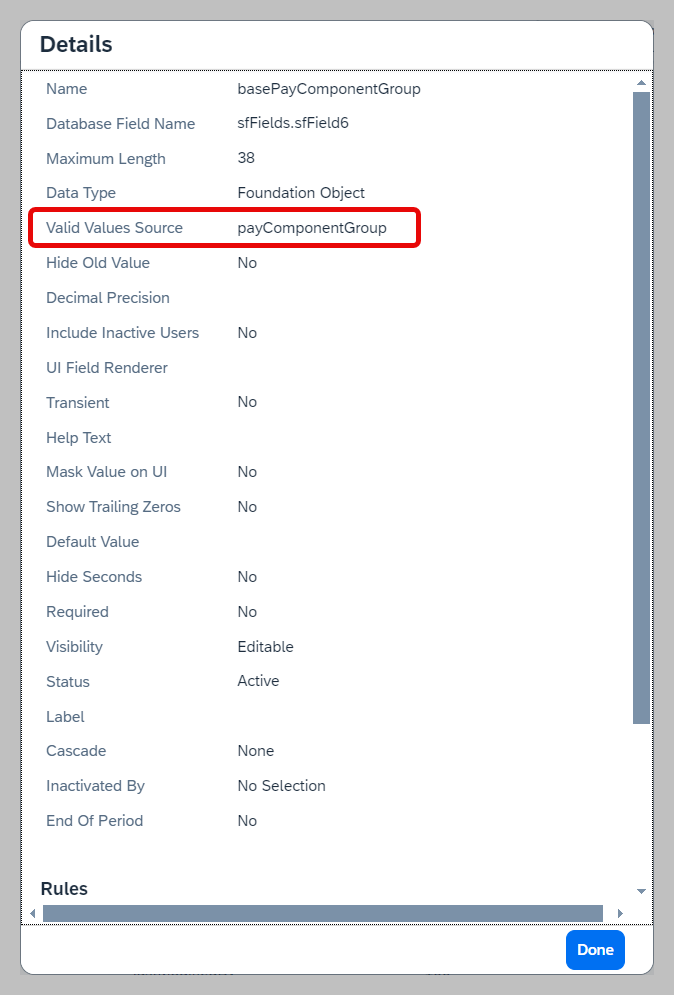Screen dimensions: 674x995
Task: Click the Details dialog title
Action: coord(76,44)
